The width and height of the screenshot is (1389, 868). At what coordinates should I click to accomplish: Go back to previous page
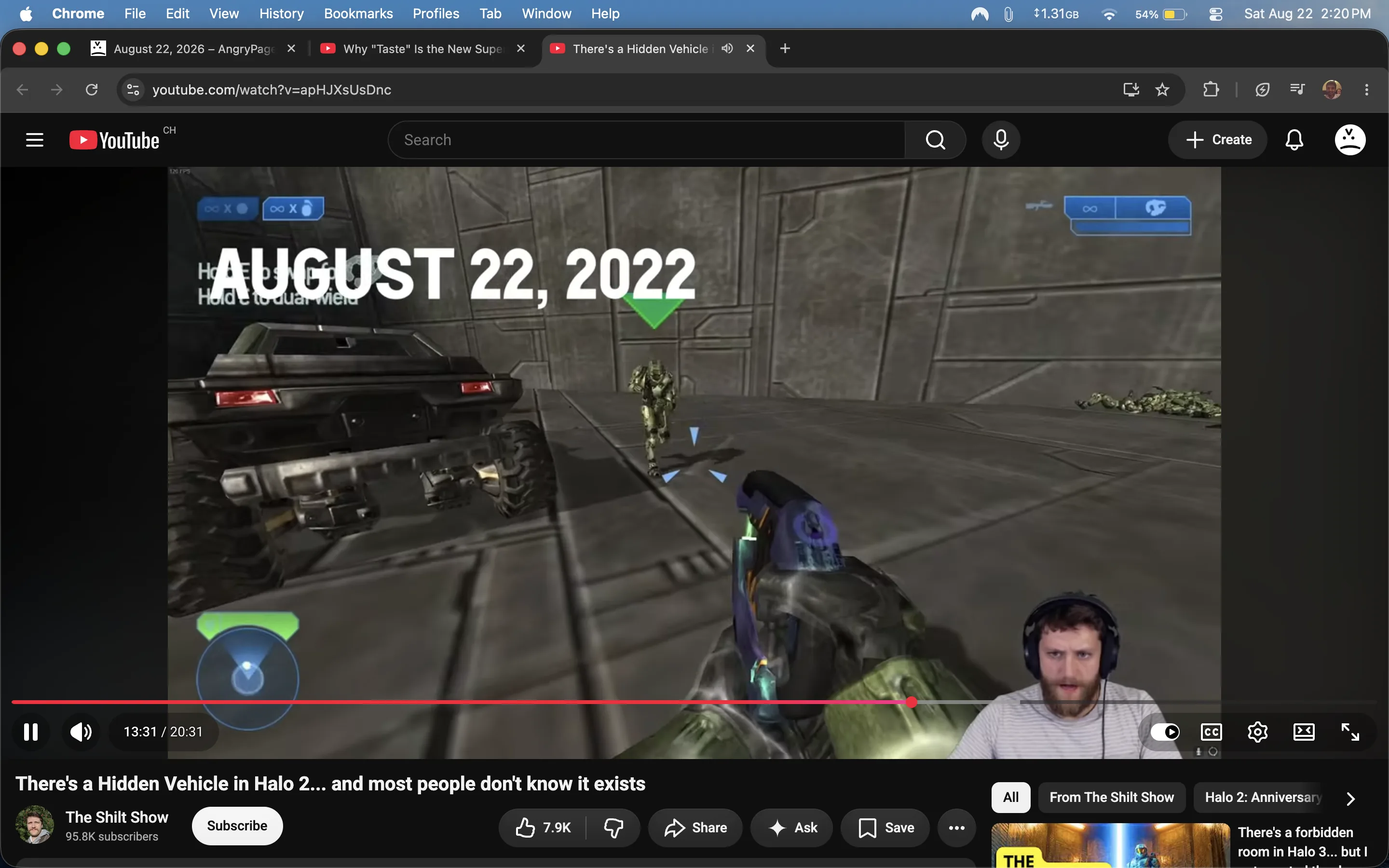tap(22, 90)
